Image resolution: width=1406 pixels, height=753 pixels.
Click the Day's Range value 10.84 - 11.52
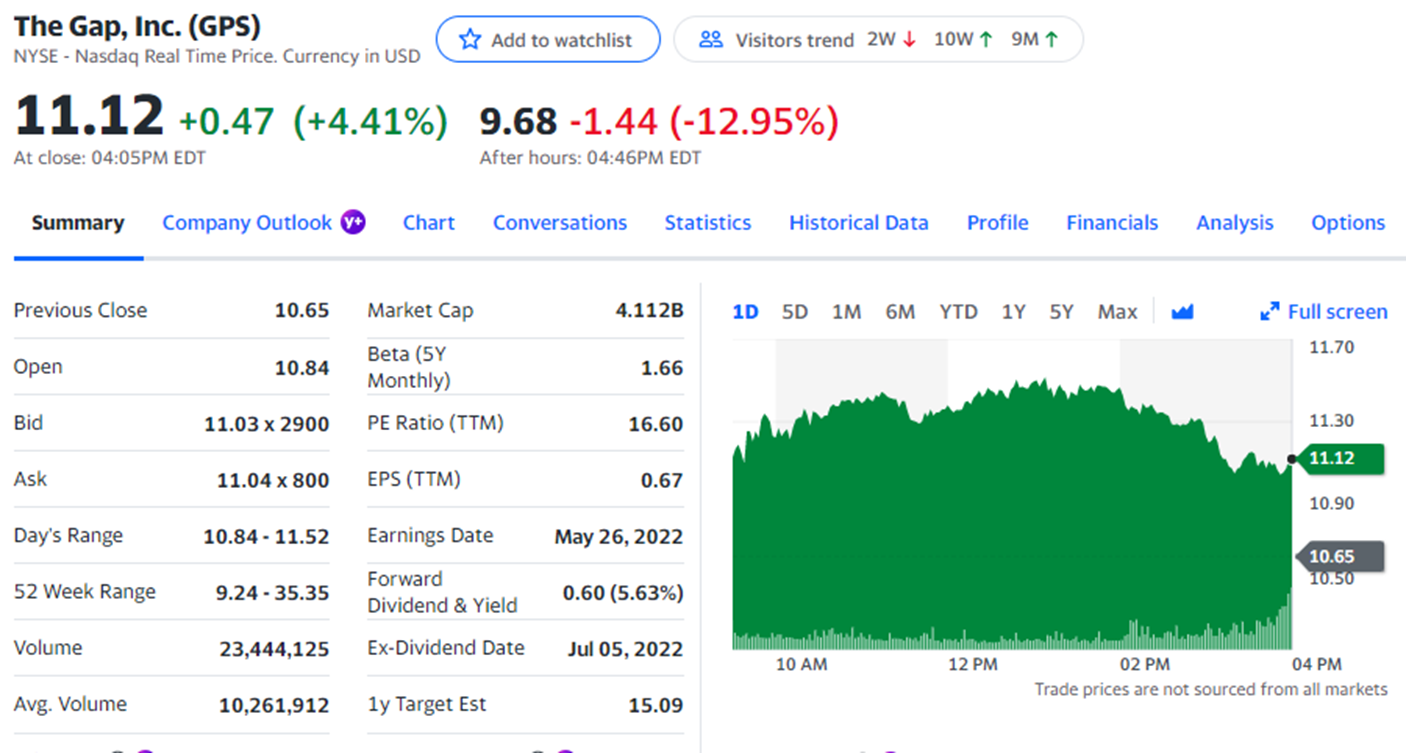coord(266,536)
